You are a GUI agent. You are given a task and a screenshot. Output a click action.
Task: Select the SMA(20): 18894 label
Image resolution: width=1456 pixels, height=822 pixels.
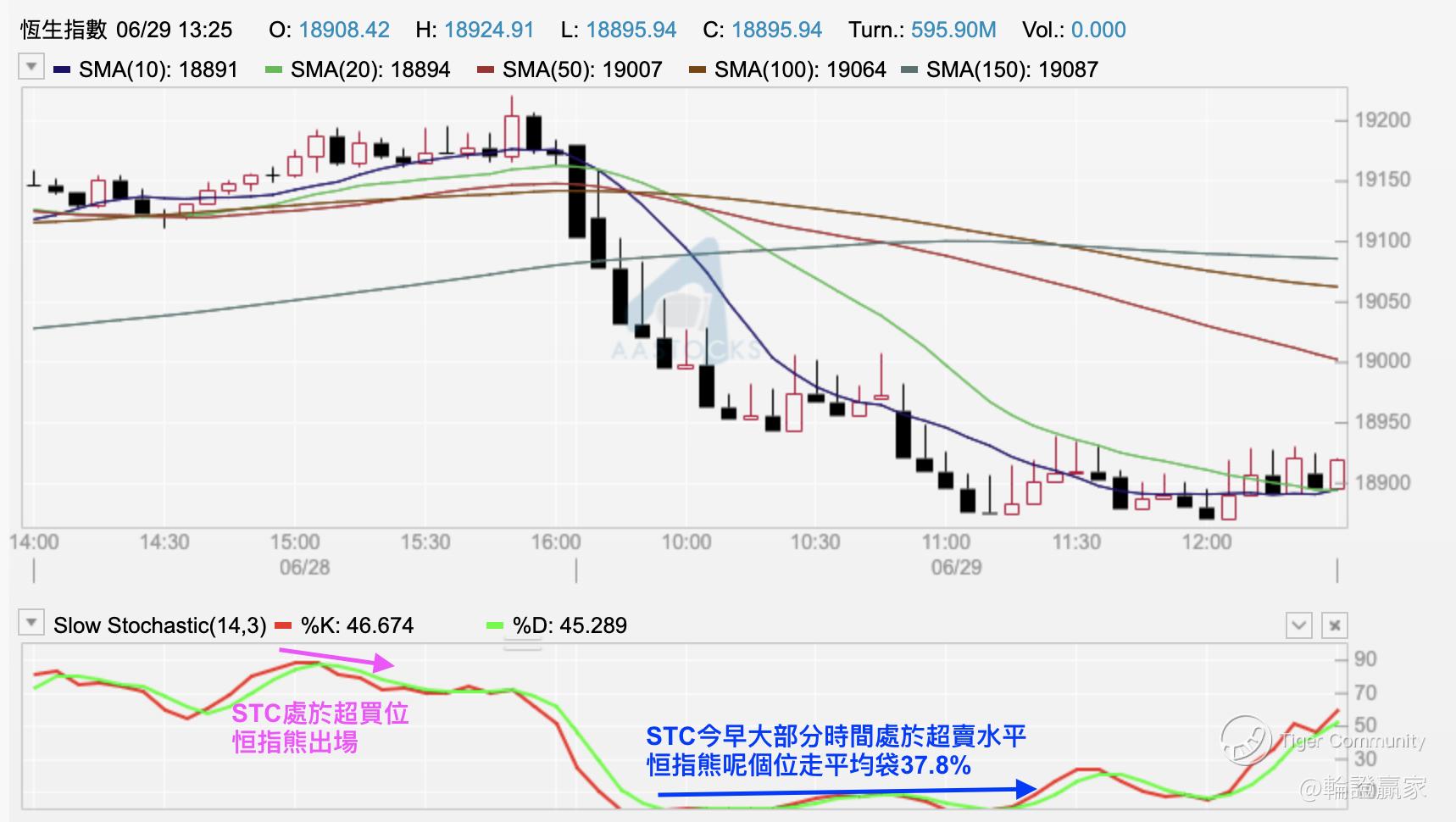click(x=370, y=69)
